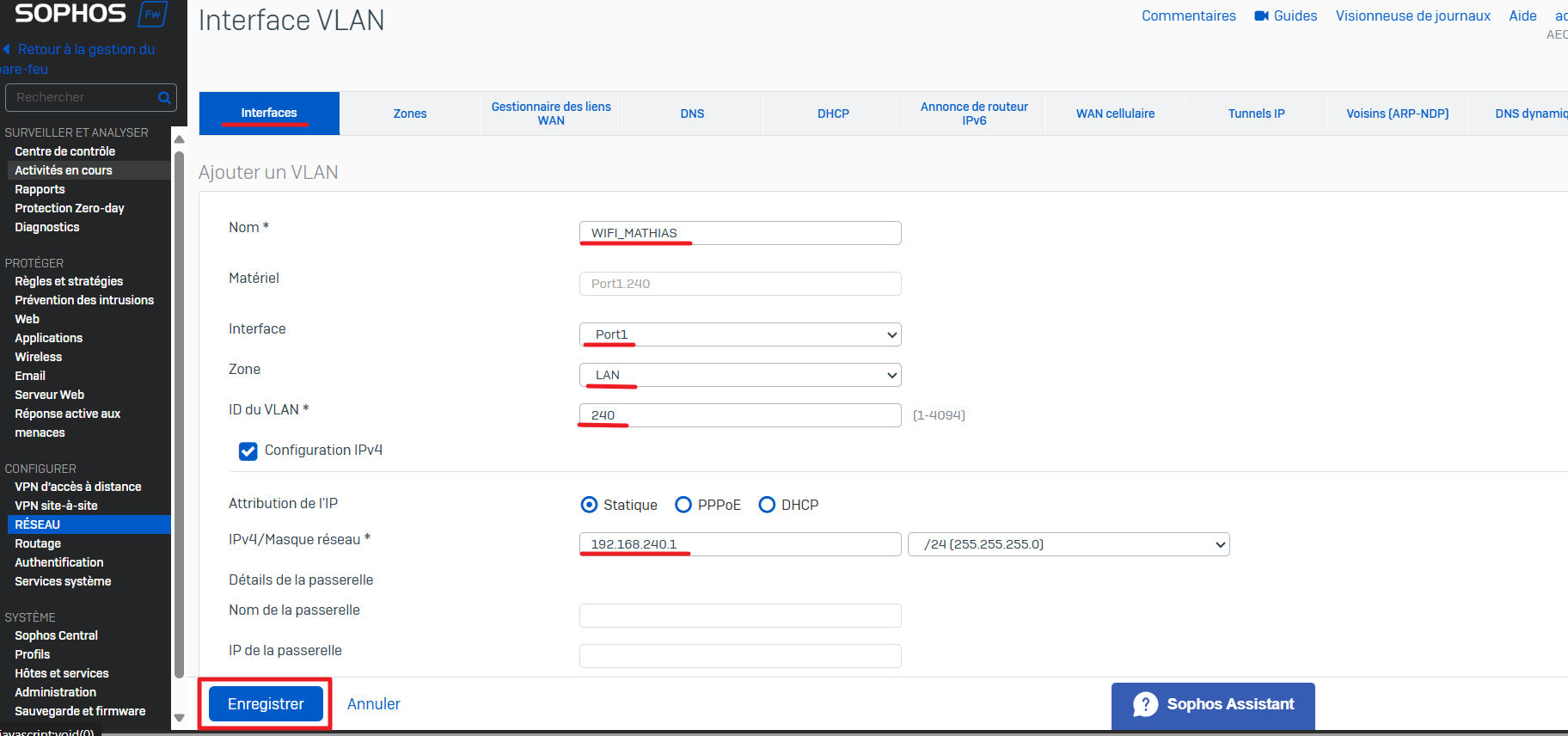Click the Sophos Fw logo badge

tap(152, 15)
